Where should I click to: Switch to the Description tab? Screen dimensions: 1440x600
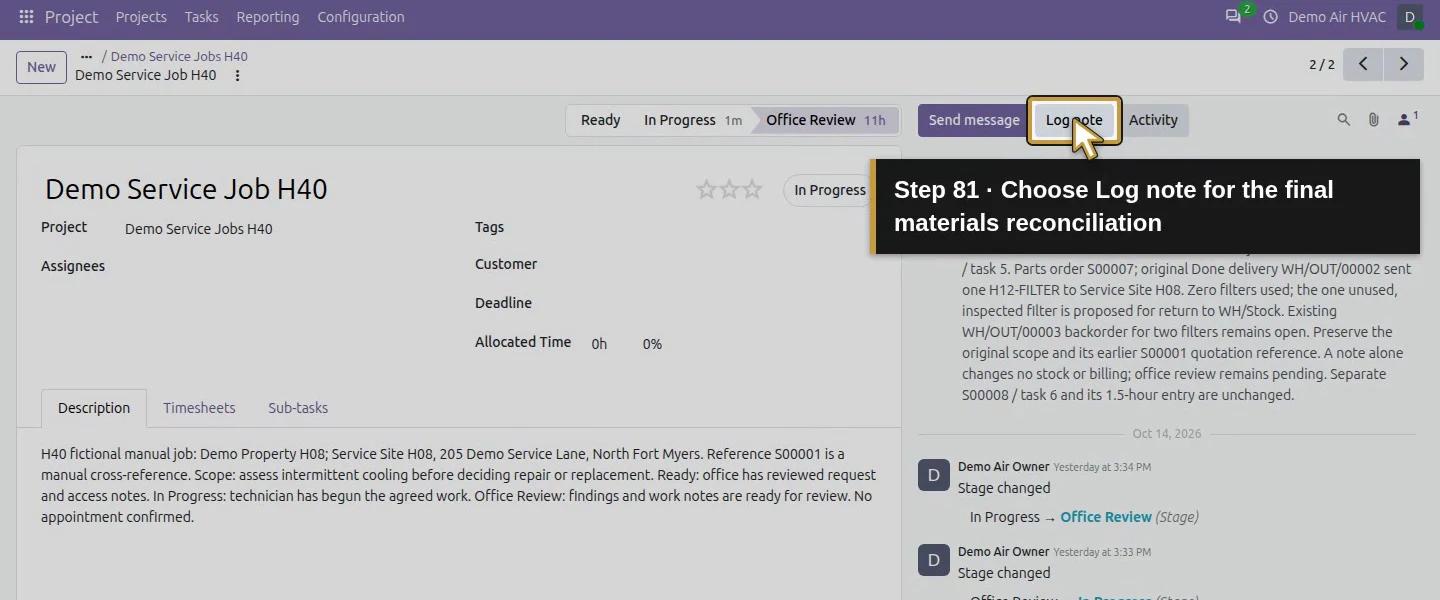[x=94, y=408]
